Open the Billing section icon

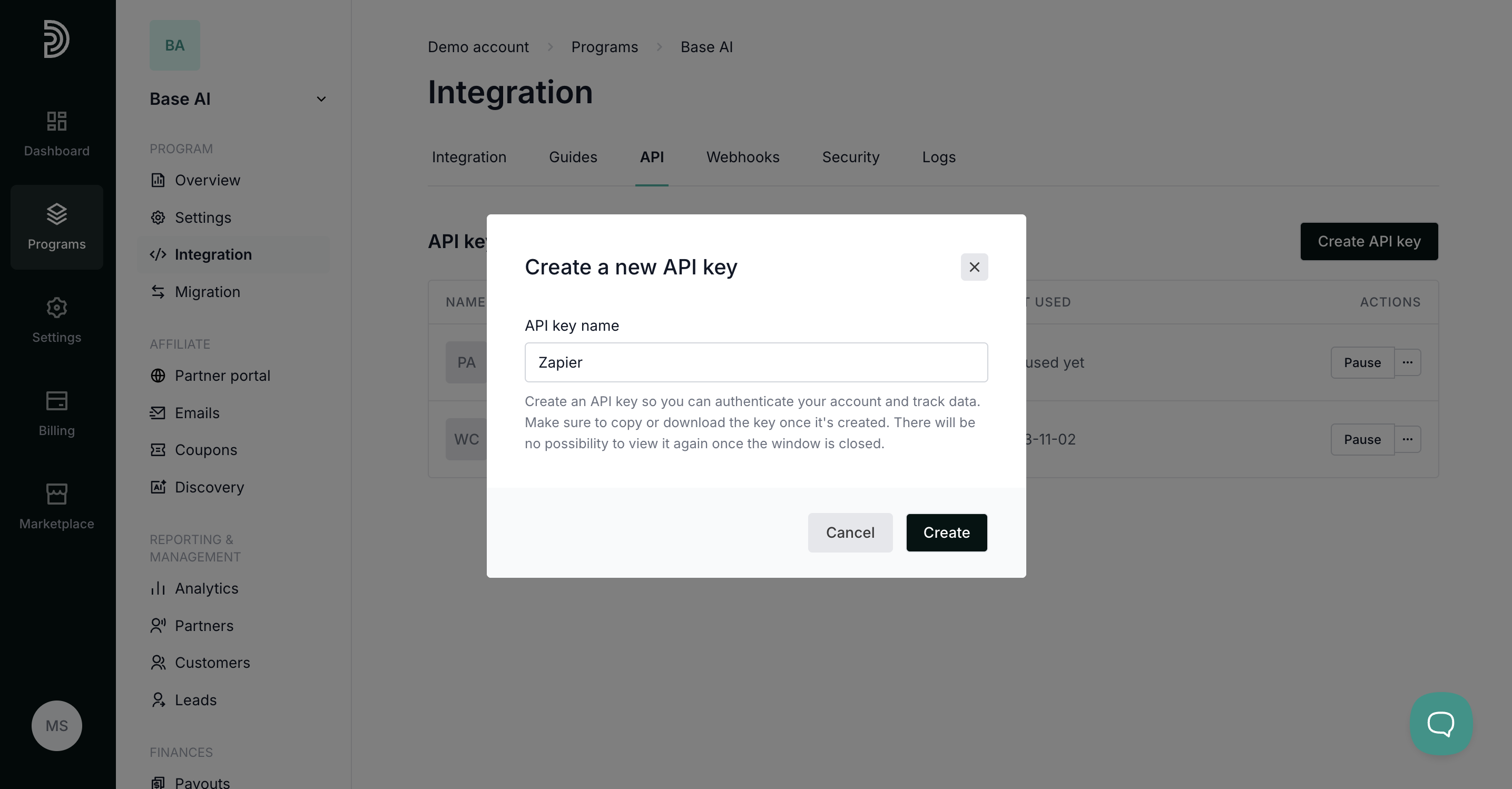pyautogui.click(x=56, y=401)
